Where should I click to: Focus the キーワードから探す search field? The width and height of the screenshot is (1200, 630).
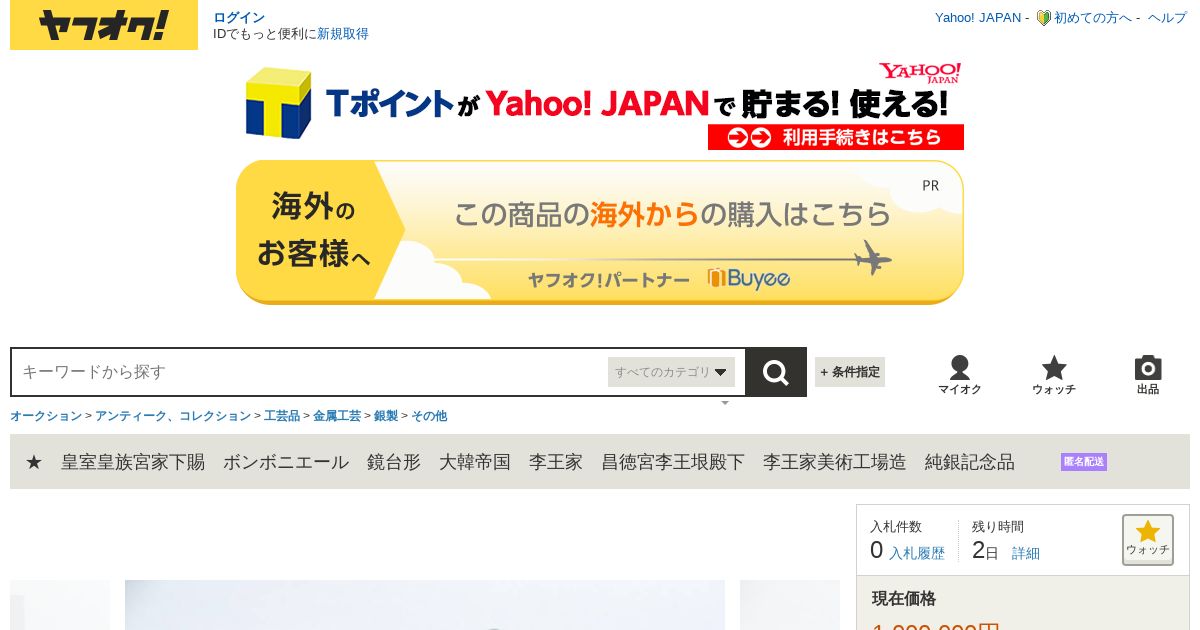[310, 372]
